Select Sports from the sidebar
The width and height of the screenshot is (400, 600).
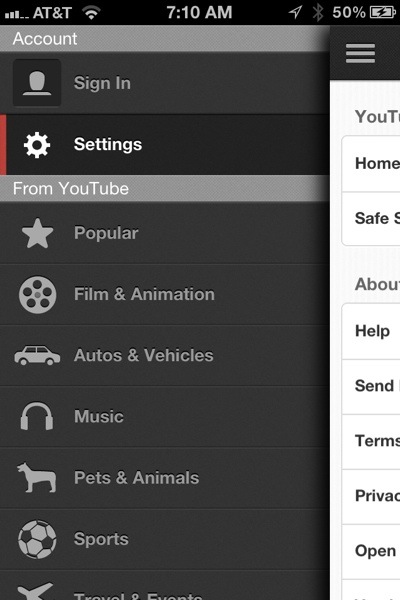tap(165, 539)
